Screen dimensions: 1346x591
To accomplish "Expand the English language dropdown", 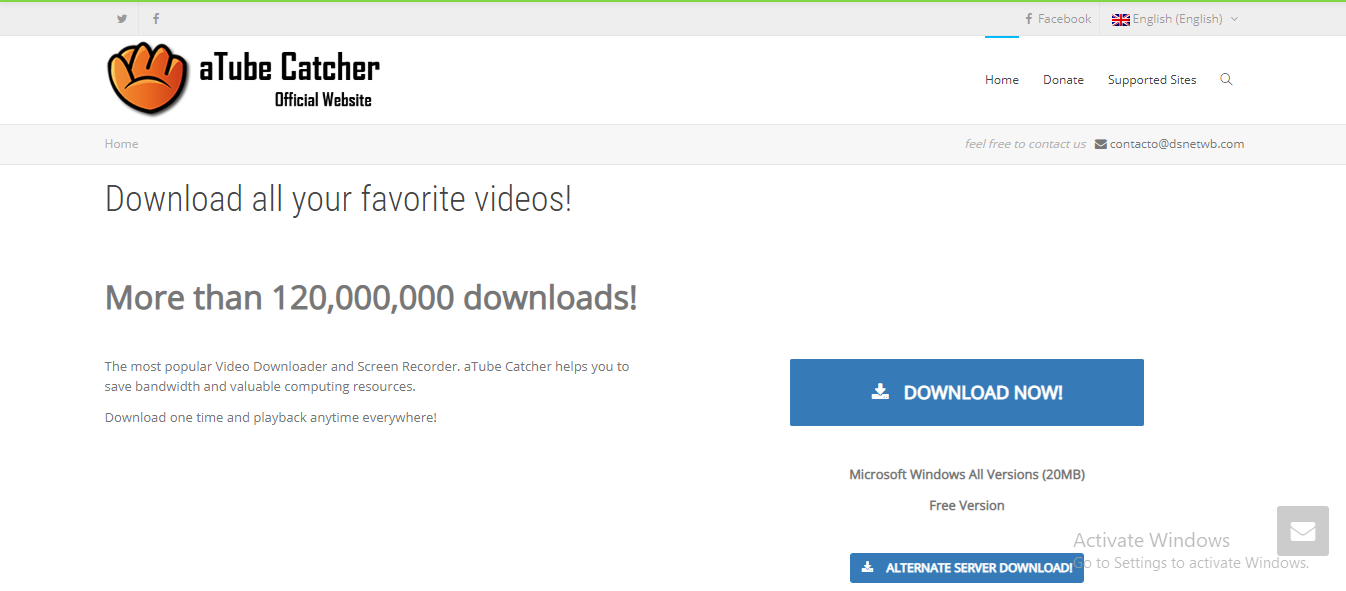I will (1175, 19).
